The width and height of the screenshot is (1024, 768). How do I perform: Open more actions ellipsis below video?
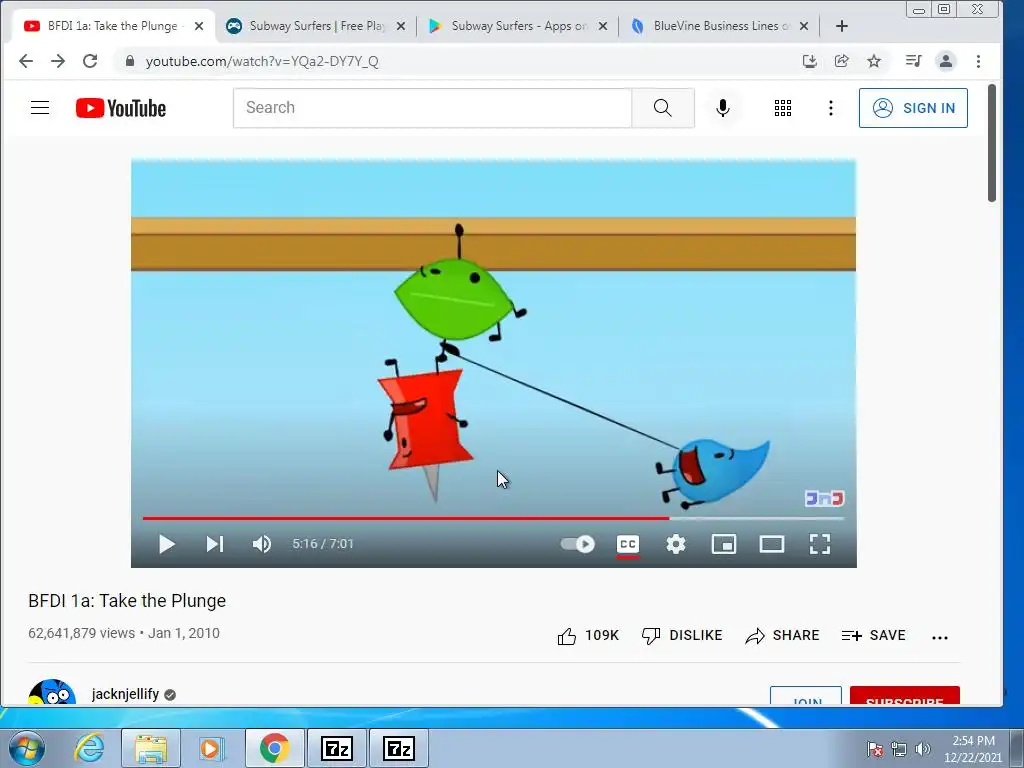point(940,637)
